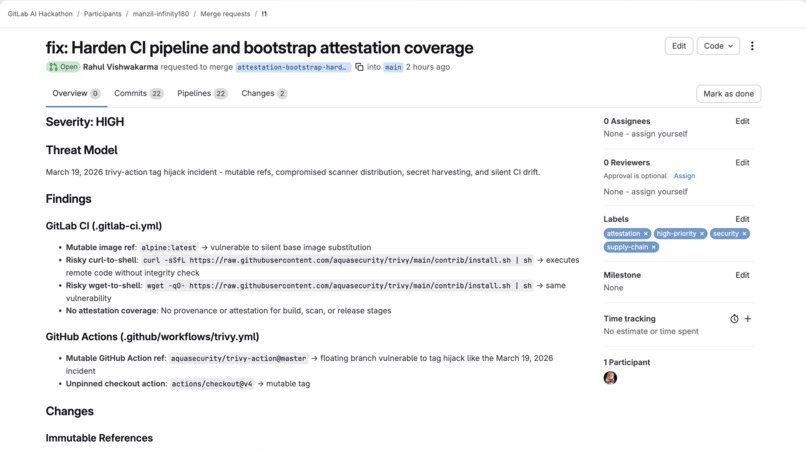The image size is (806, 451).
Task: Open GitLab AI Hackathon breadcrumb
Action: [40, 14]
